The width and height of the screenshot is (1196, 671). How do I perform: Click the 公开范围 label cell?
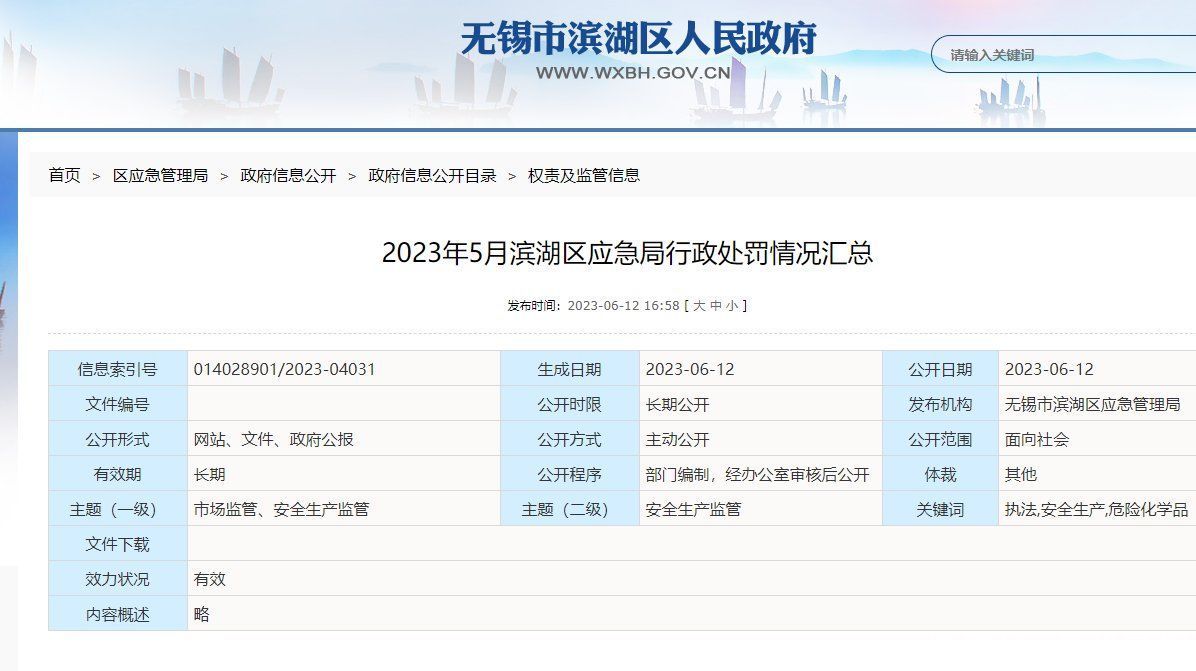coord(940,439)
